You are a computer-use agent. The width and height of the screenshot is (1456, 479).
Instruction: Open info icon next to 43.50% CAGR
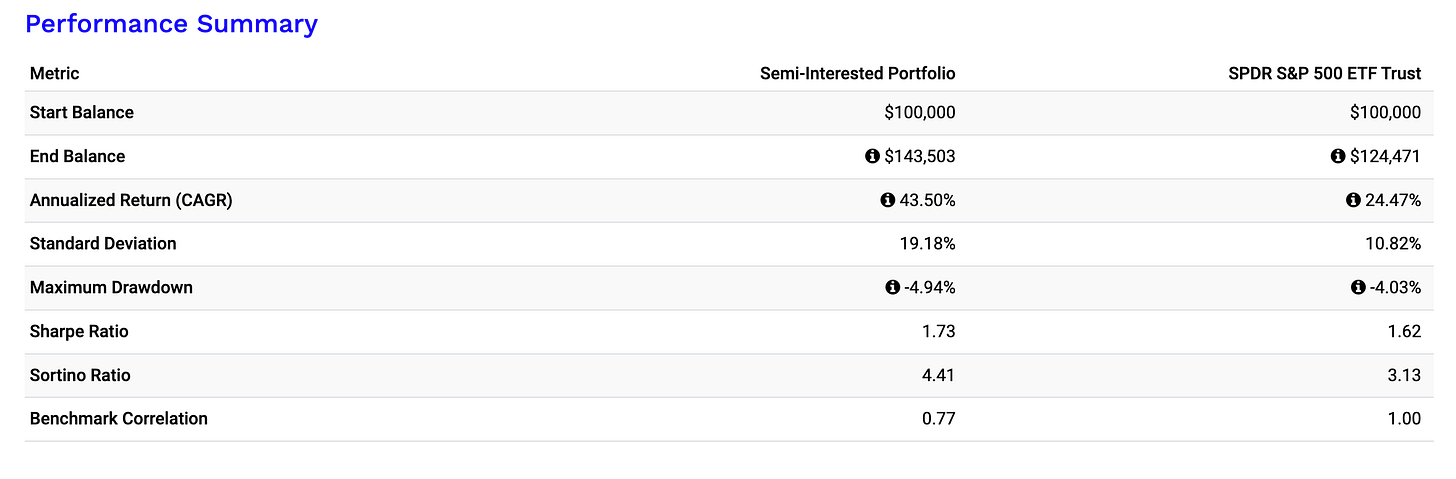click(887, 201)
